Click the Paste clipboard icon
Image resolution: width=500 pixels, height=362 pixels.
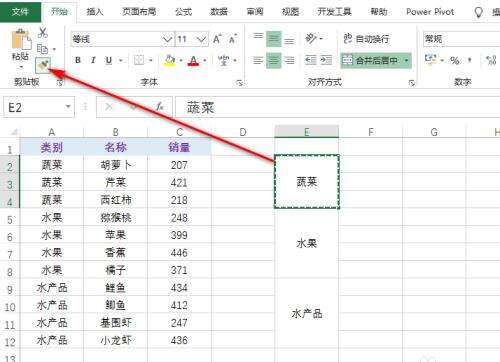[21, 39]
